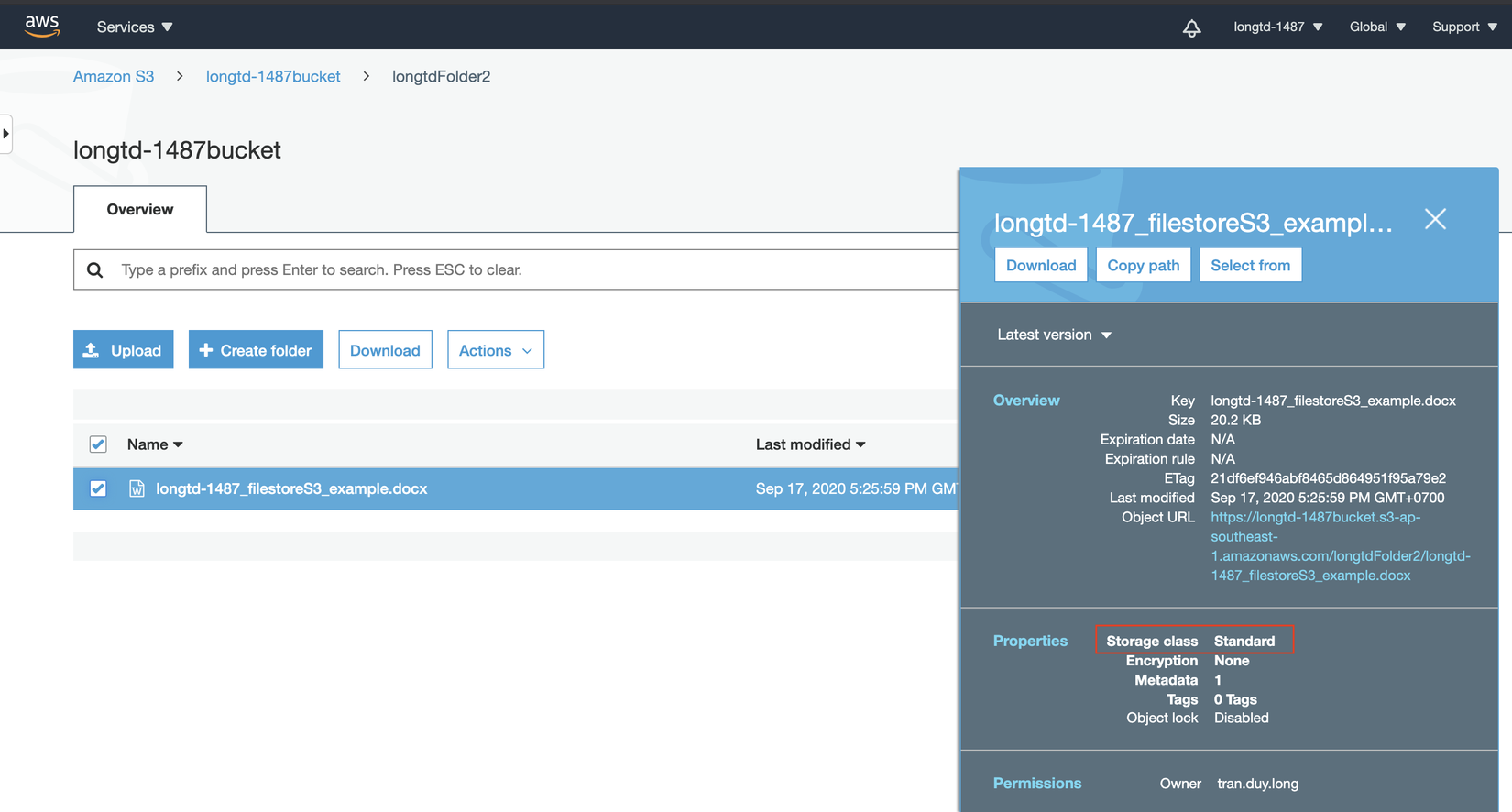Click the Key value in details panel

click(1333, 401)
